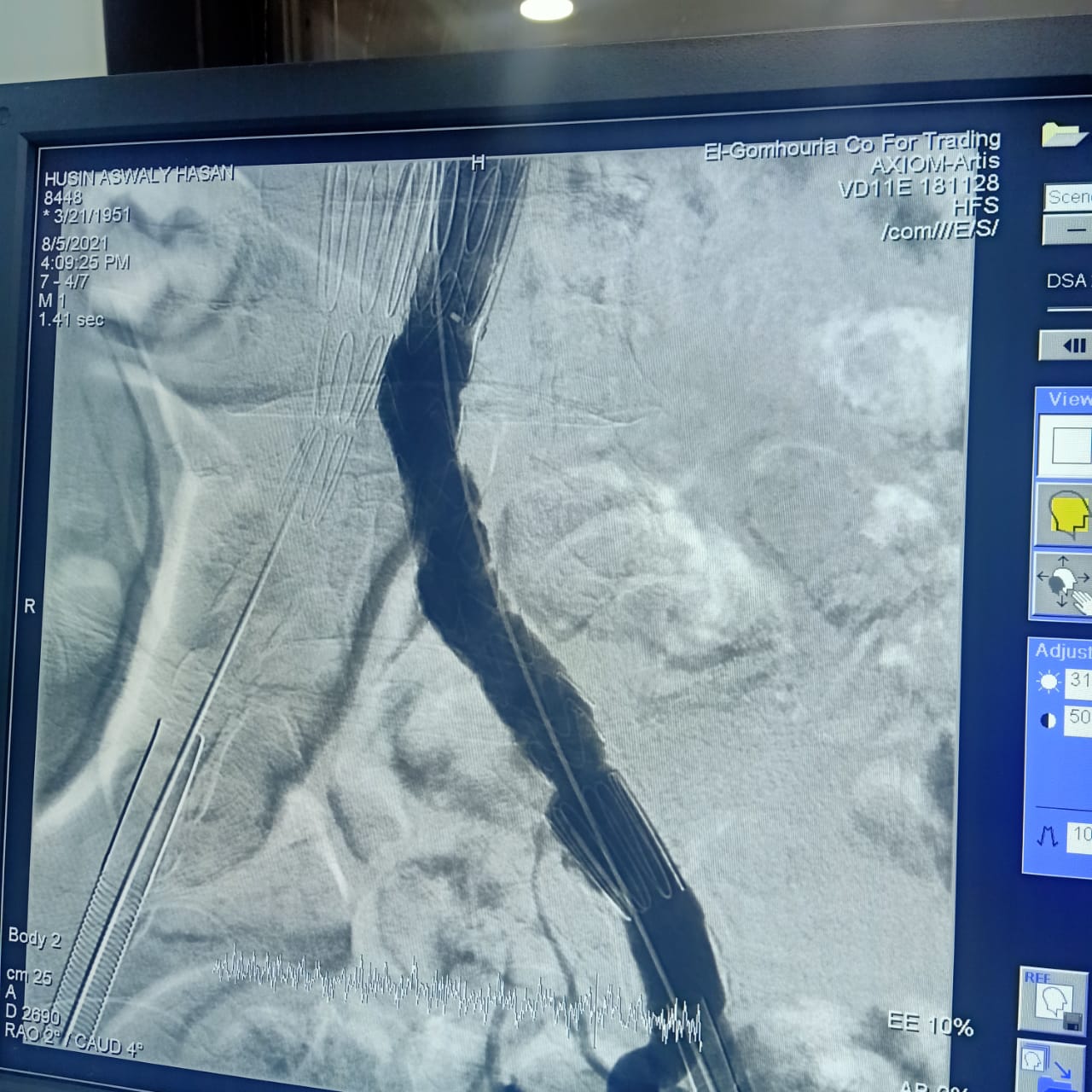This screenshot has height=1092, width=1092.
Task: Click the EE 10% overlay text
Action: point(930,1024)
